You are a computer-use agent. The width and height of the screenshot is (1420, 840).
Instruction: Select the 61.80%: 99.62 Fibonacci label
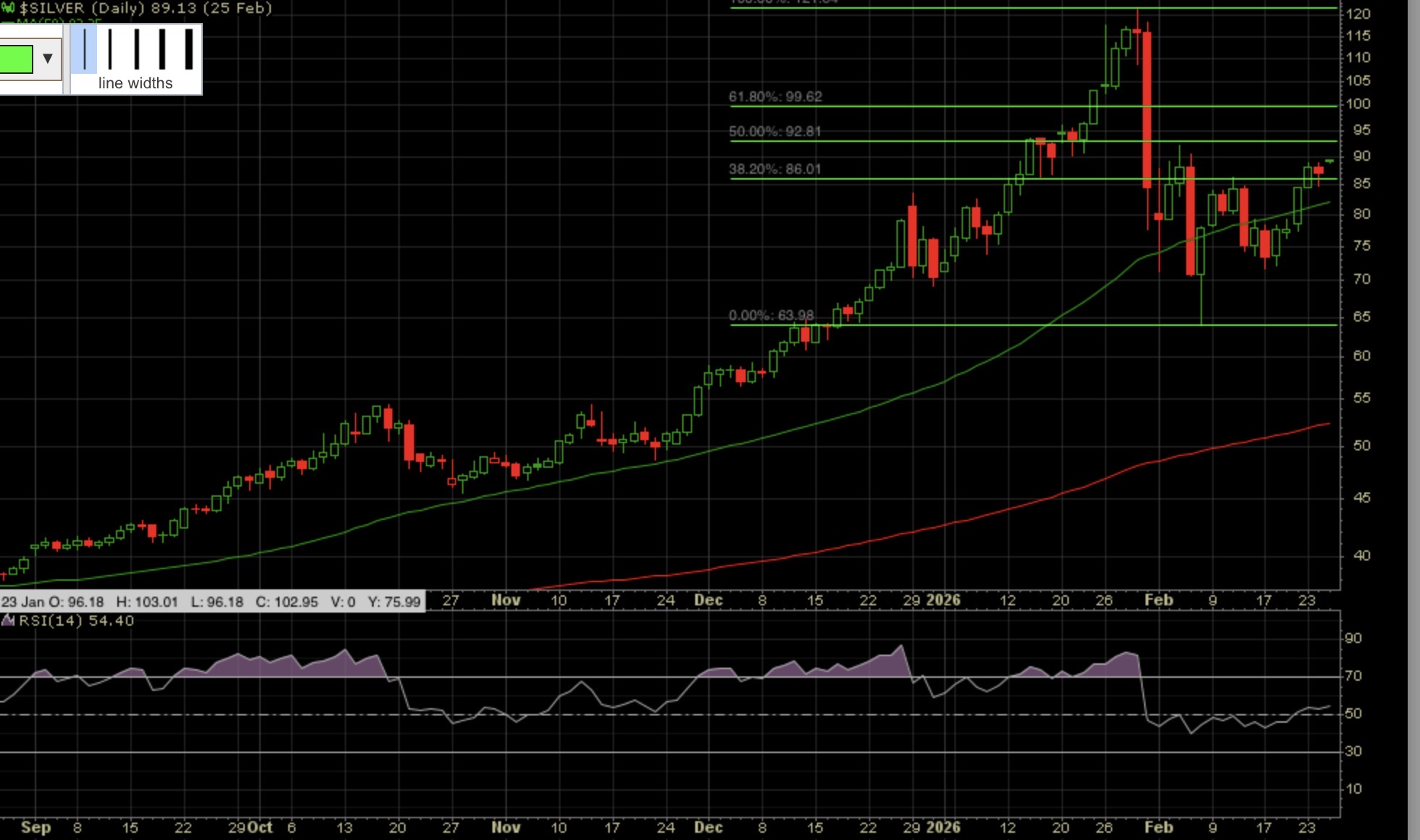(x=775, y=97)
